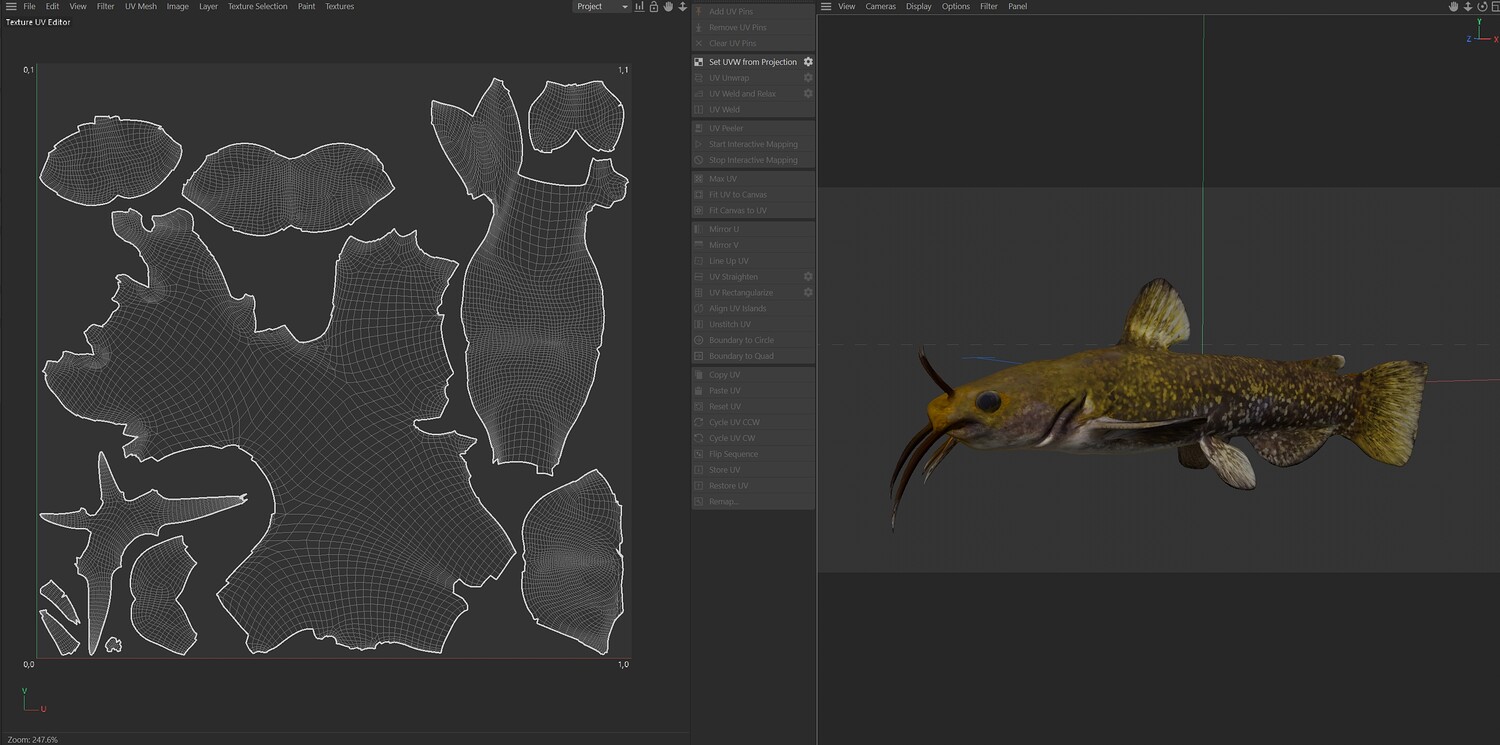The width and height of the screenshot is (1500, 745).
Task: Open the UV editor hamburger menu
Action: click(11, 7)
